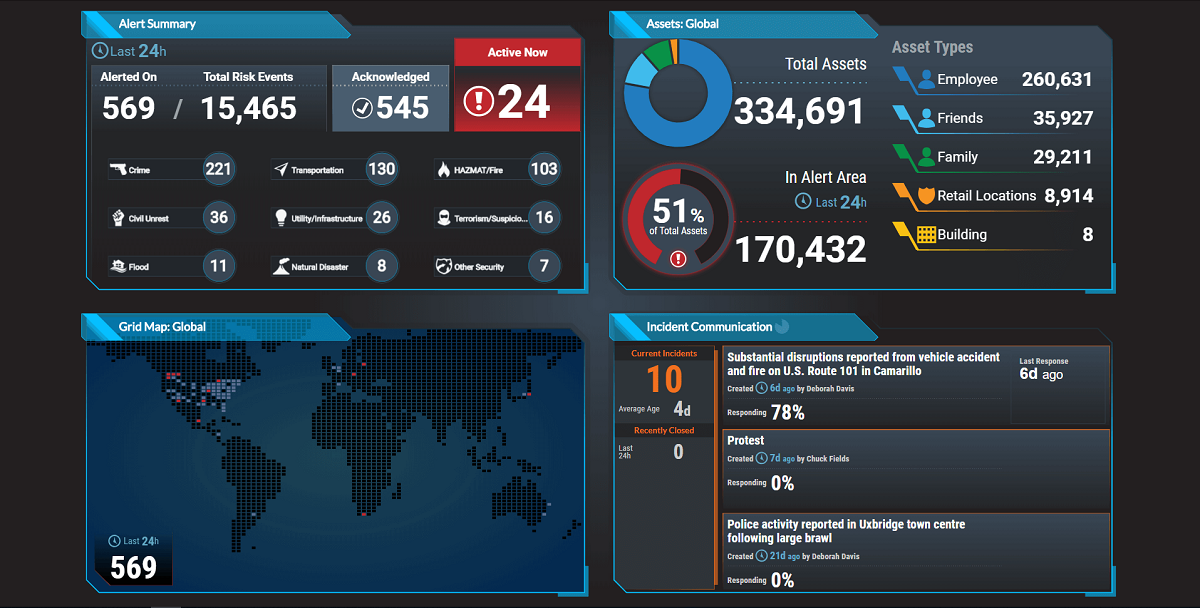Screen dimensions: 1200x608
Task: Select the Transportation plane icon
Action: click(281, 170)
